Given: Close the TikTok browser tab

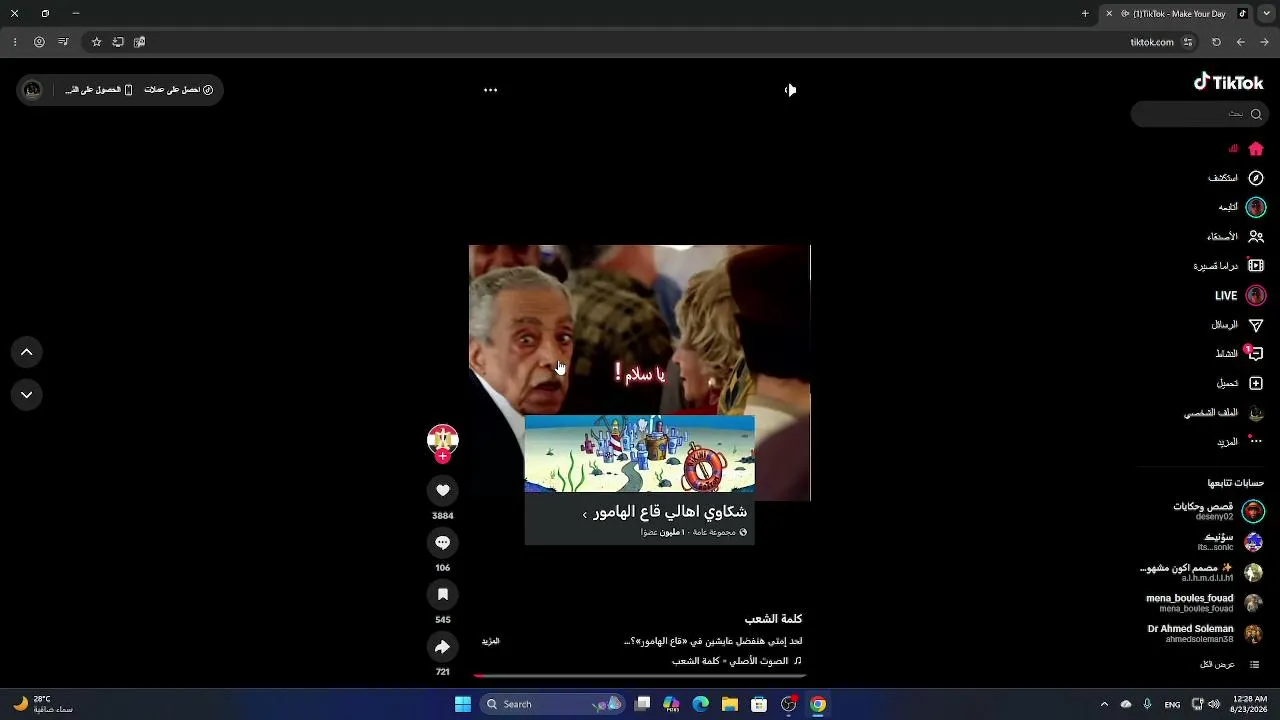Looking at the screenshot, I should [x=1109, y=14].
